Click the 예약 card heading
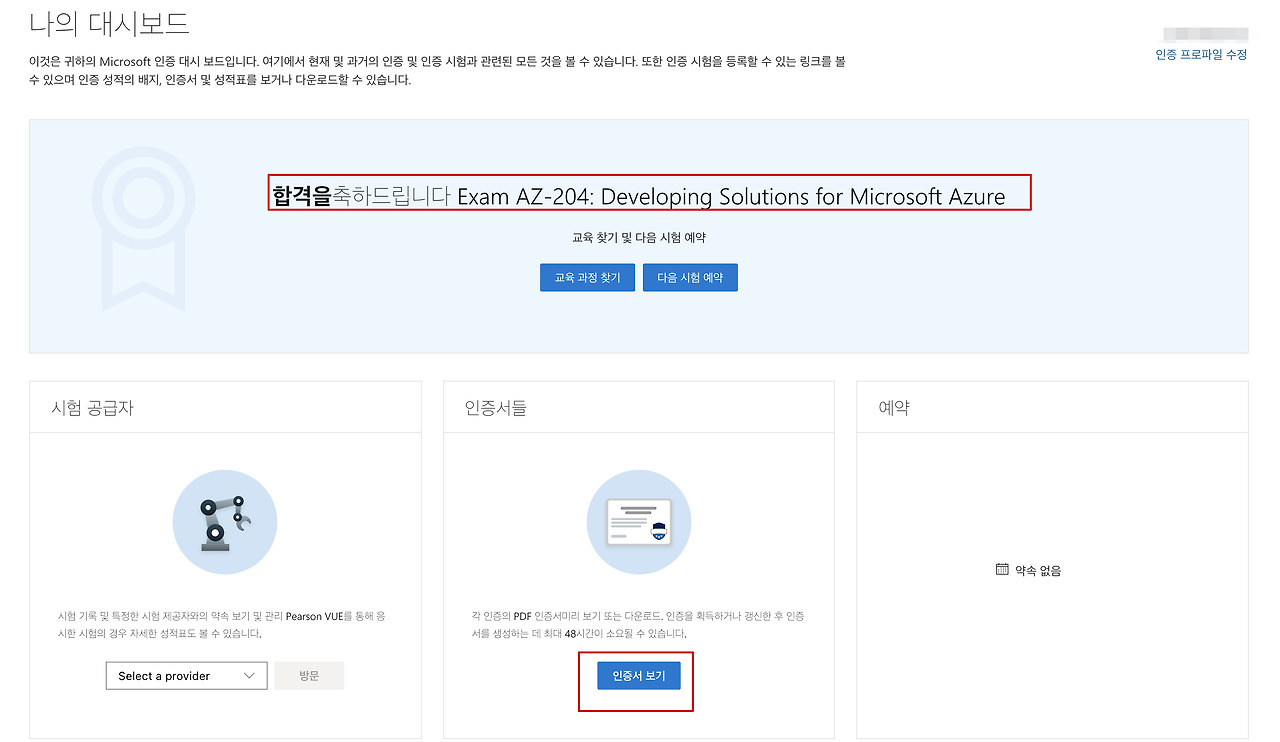 point(894,408)
